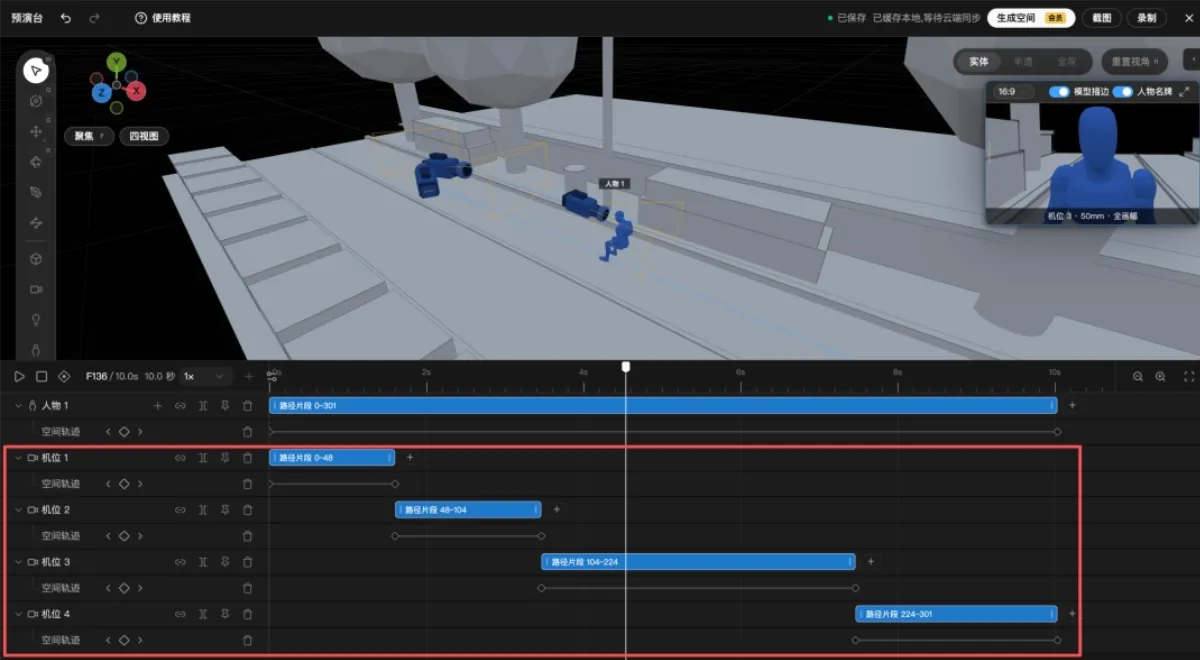The image size is (1200, 660).
Task: Add a camera from sidebar
Action: click(x=36, y=289)
